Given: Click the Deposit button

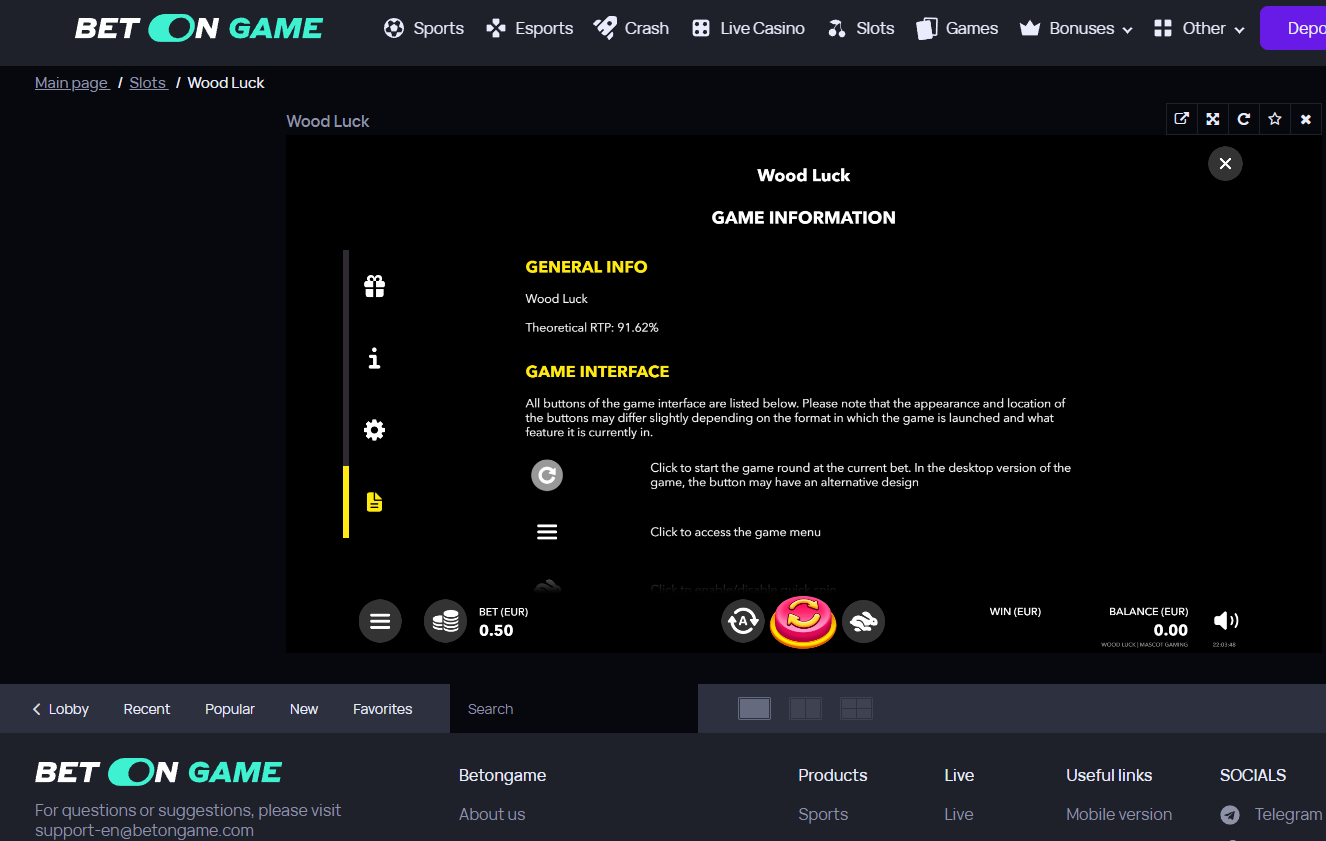Looking at the screenshot, I should (1293, 28).
